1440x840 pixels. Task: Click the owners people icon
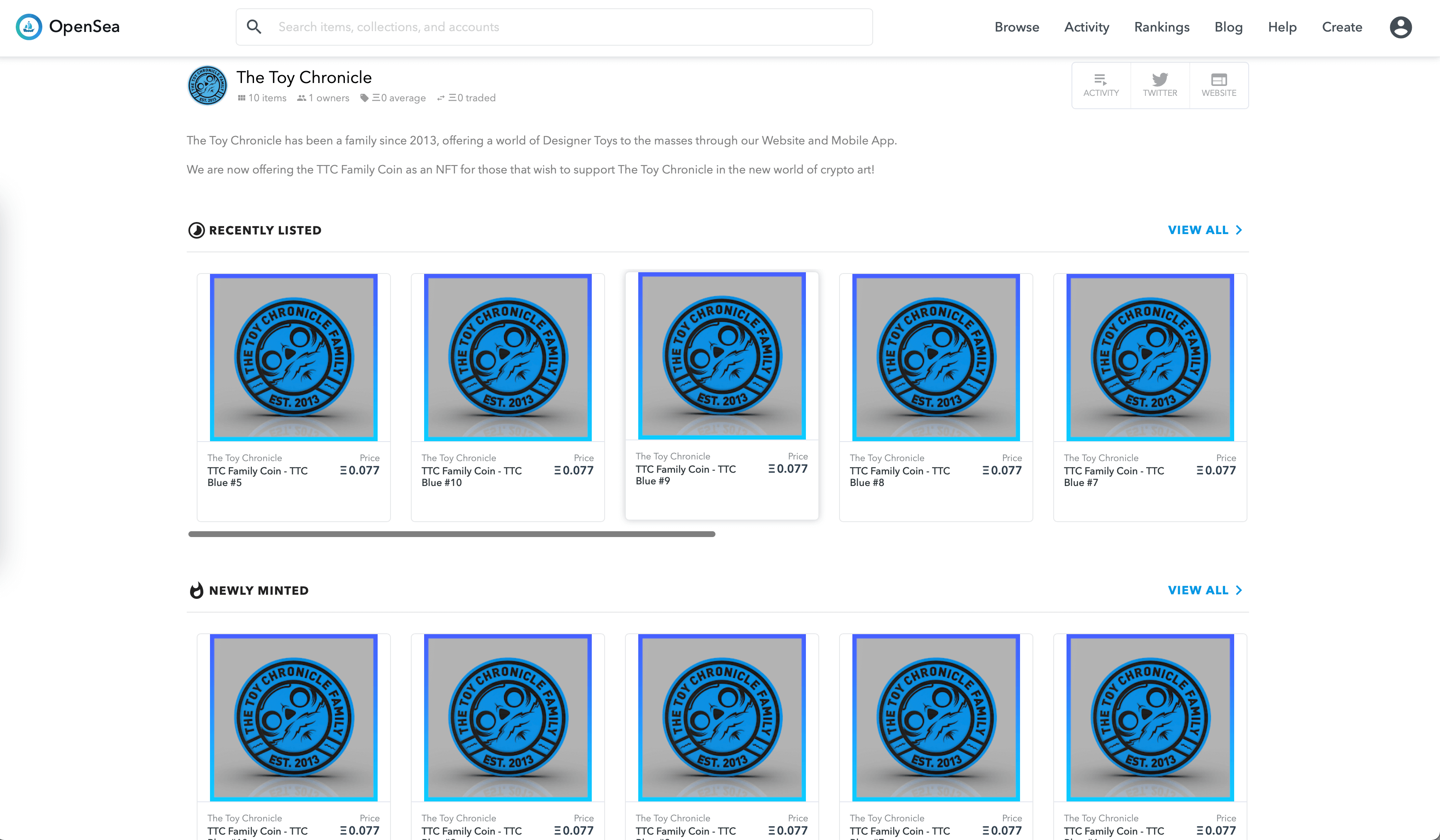tap(302, 98)
